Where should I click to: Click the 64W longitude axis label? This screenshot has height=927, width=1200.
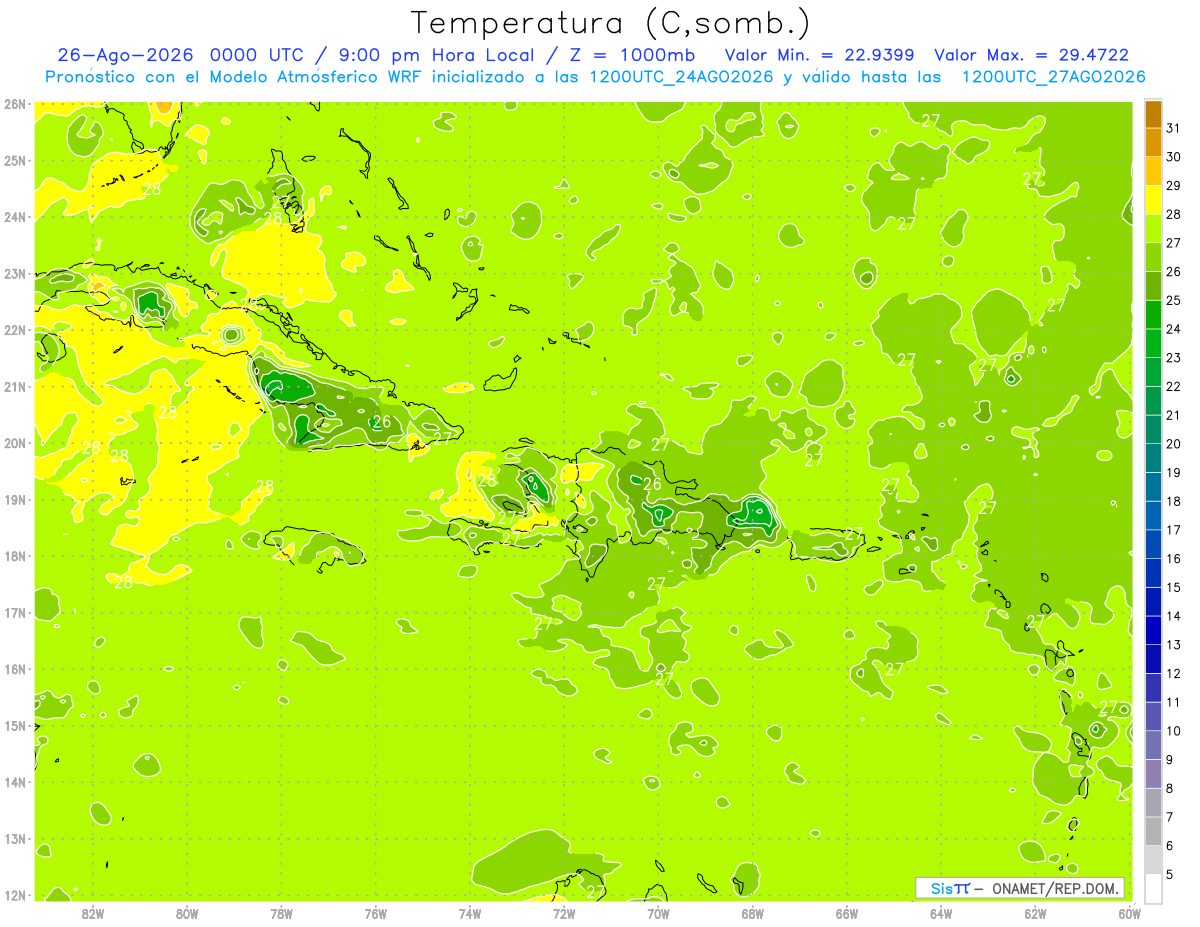pos(941,913)
